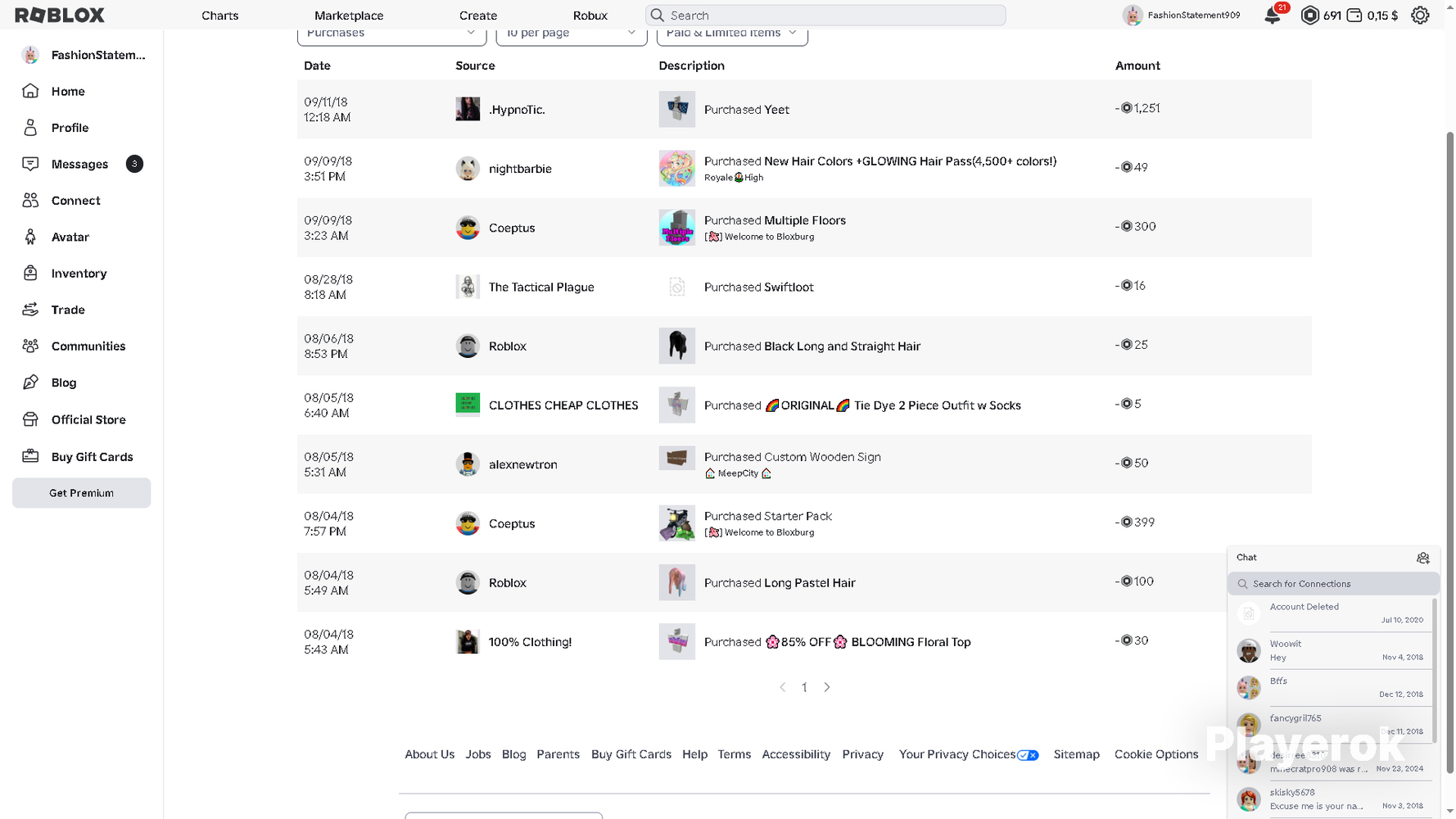Click the Communities sidebar icon
Screen dimensions: 1456x819
pyautogui.click(x=30, y=346)
